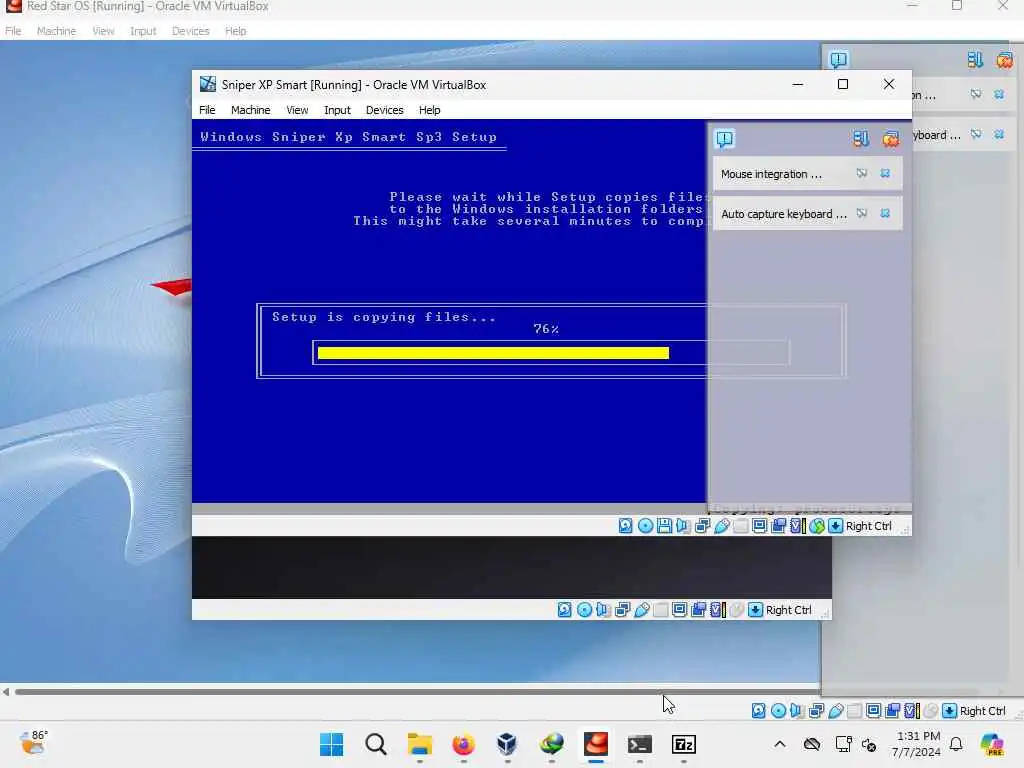Click keep finished progresses icon in Sniper XP notification panel
The width and height of the screenshot is (1024, 768).
(x=861, y=138)
